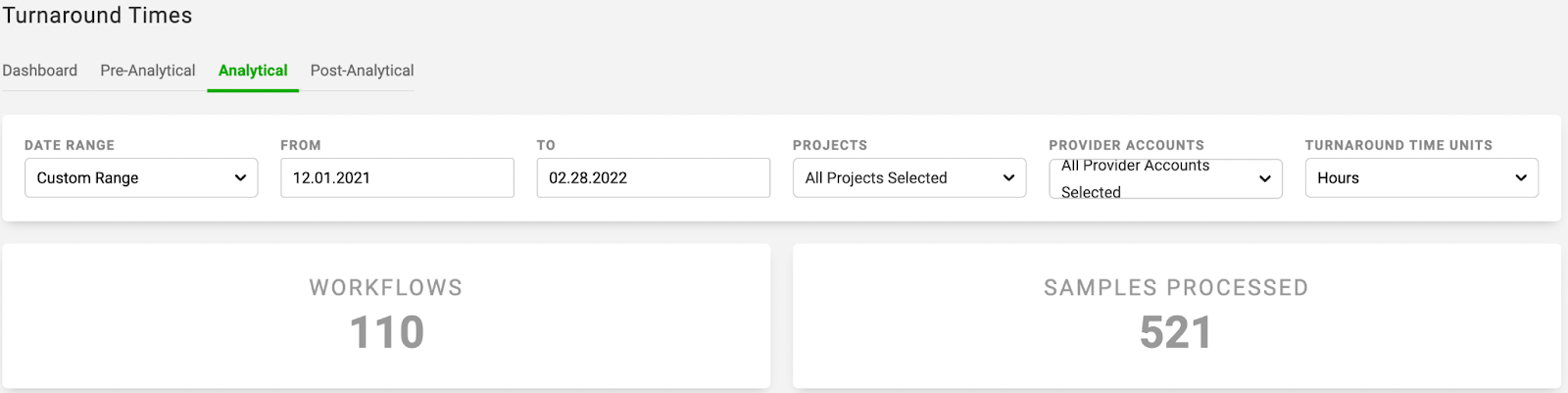The width and height of the screenshot is (1568, 393).
Task: Click the Turnaround Times page heading
Action: point(97,16)
